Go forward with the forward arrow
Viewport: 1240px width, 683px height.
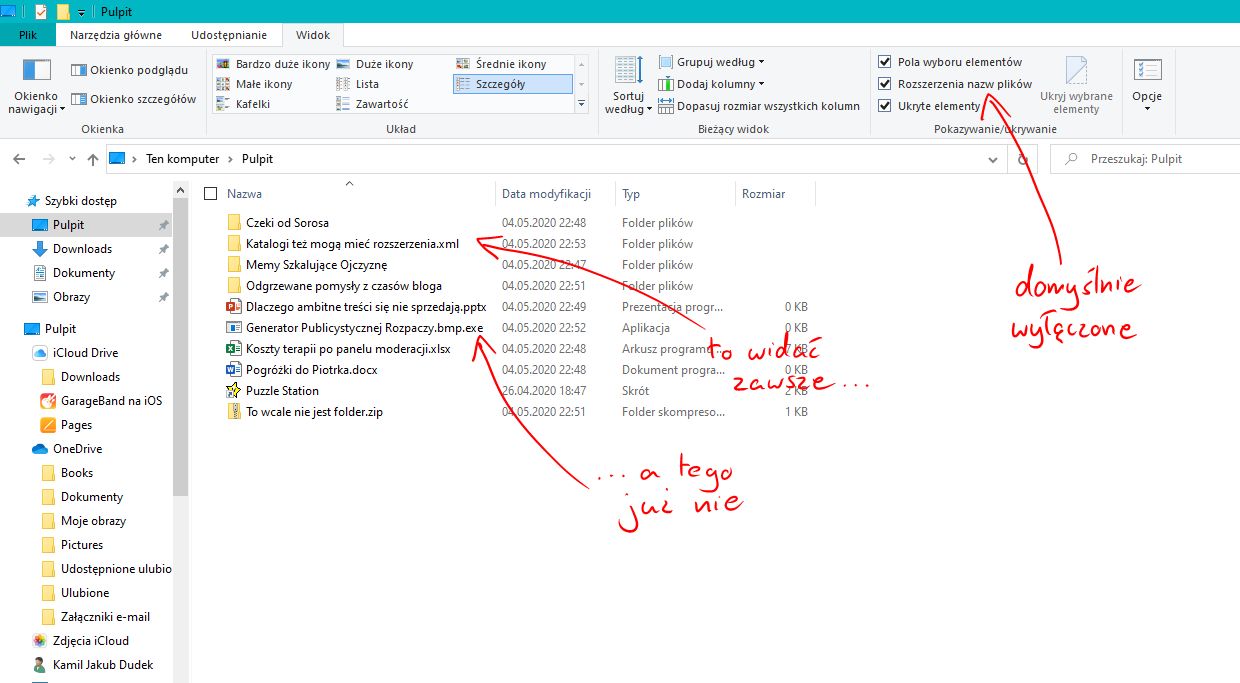[48, 159]
